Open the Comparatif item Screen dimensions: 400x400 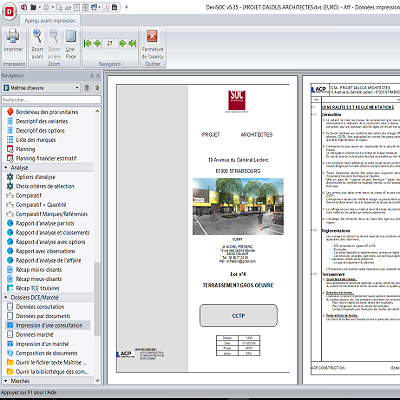tap(28, 196)
